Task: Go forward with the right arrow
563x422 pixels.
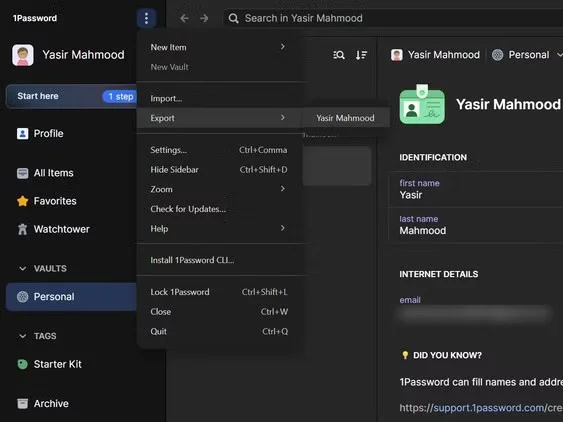Action: coord(204,18)
